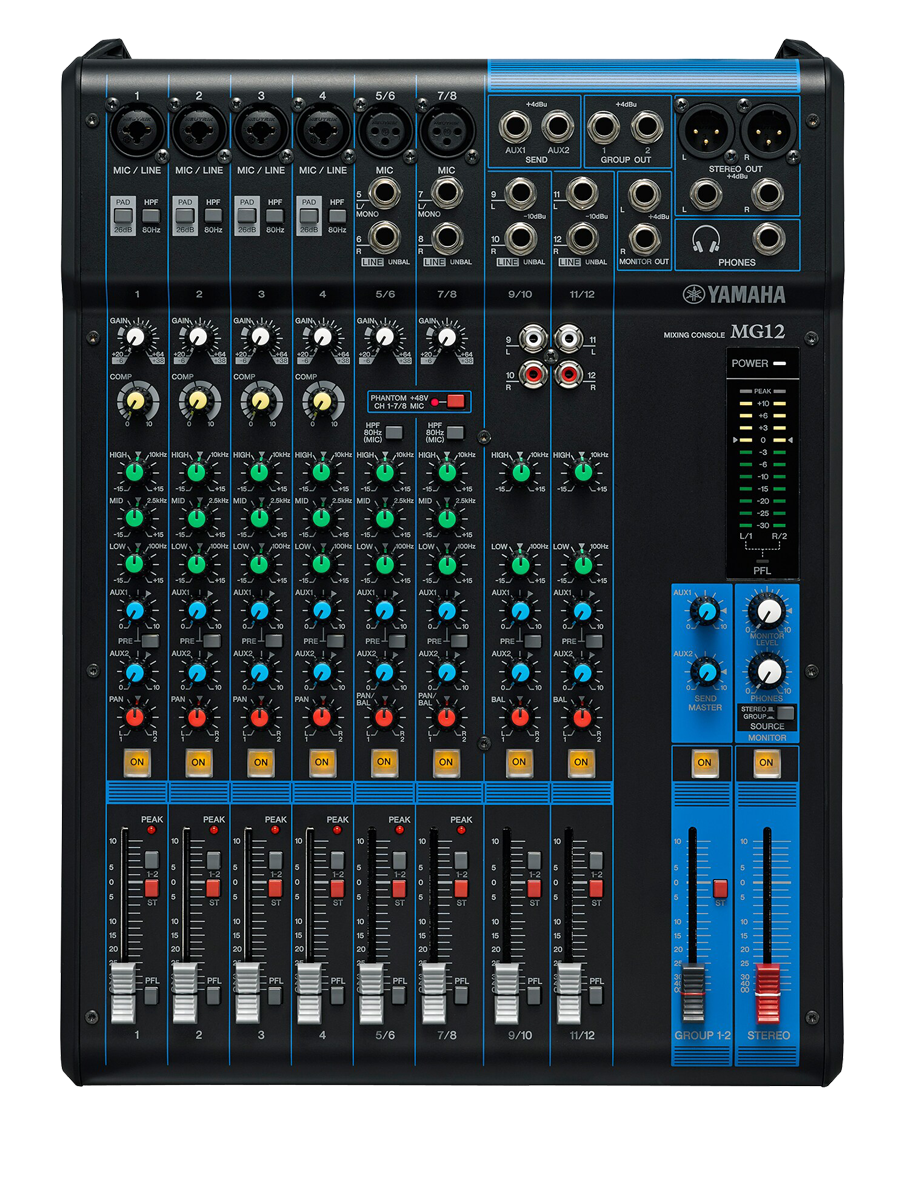Image resolution: width=900 pixels, height=1200 pixels.
Task: Click the channel 11 L white RCA jack
Action: pos(568,341)
